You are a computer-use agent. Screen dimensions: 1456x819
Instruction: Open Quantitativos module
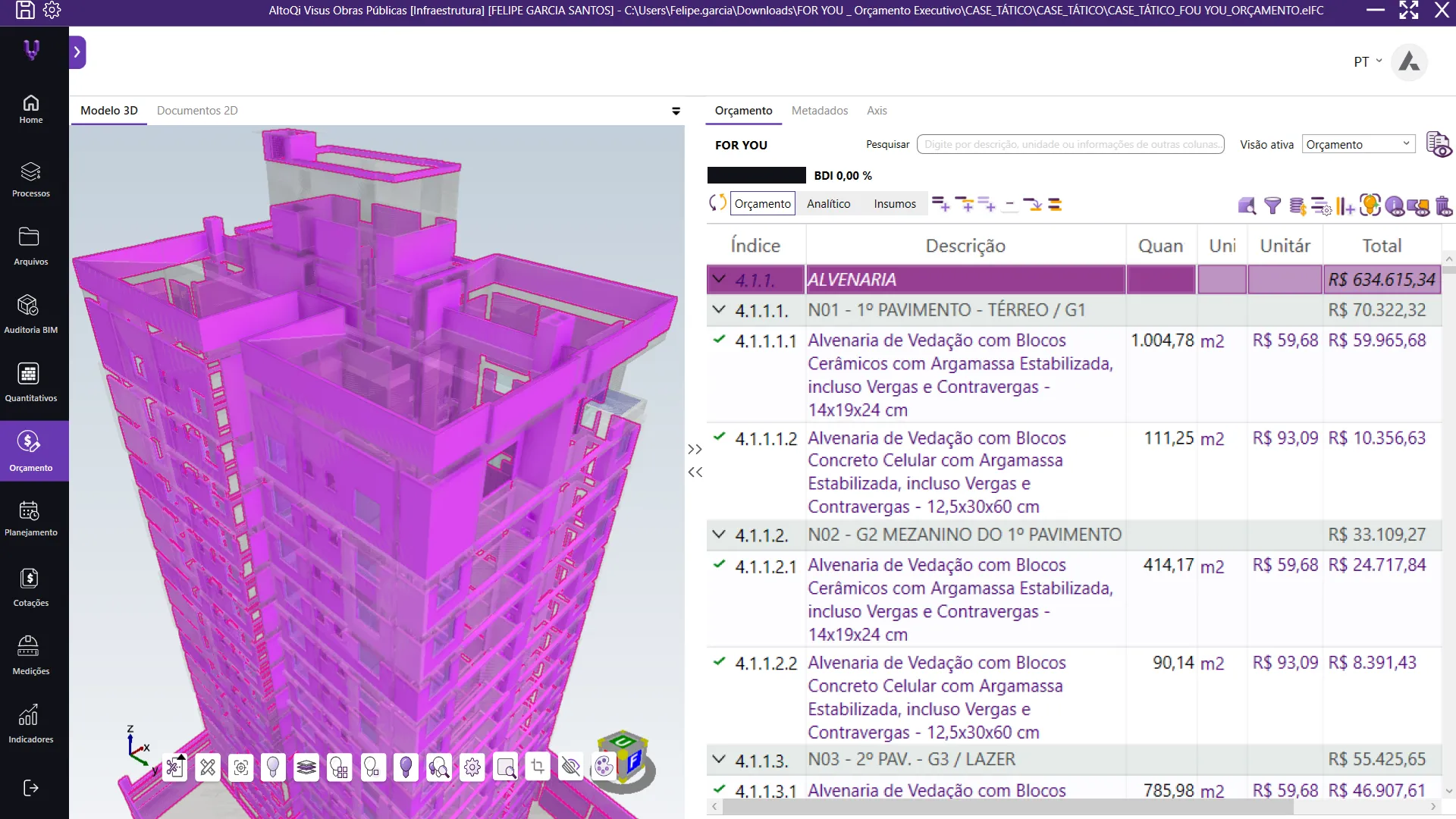click(x=31, y=383)
